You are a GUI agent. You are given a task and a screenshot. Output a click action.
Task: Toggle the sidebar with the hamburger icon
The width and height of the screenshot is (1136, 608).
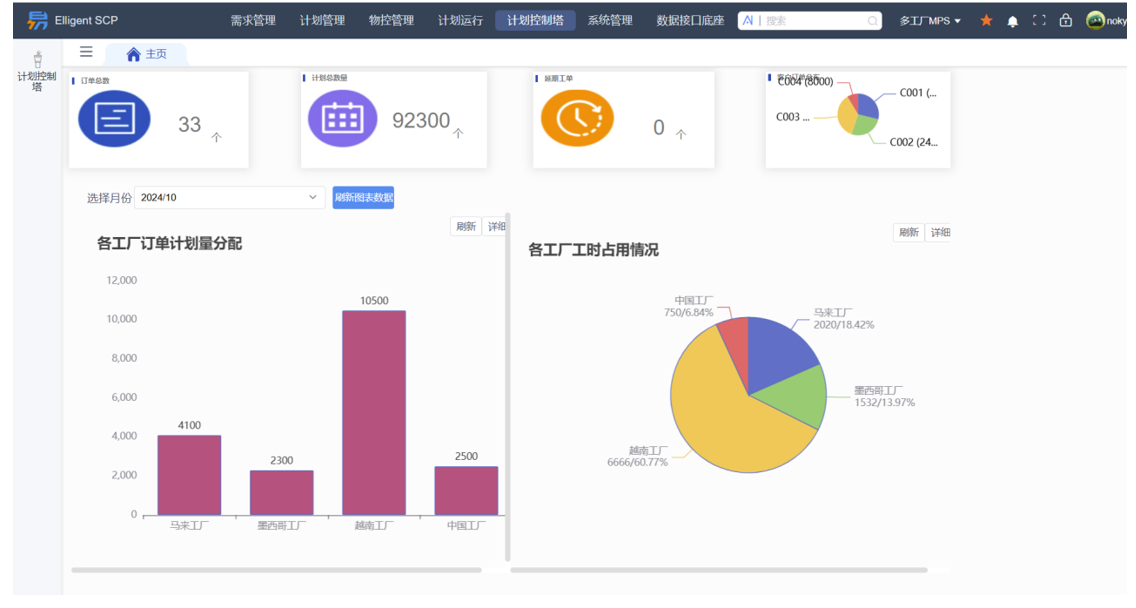(85, 53)
